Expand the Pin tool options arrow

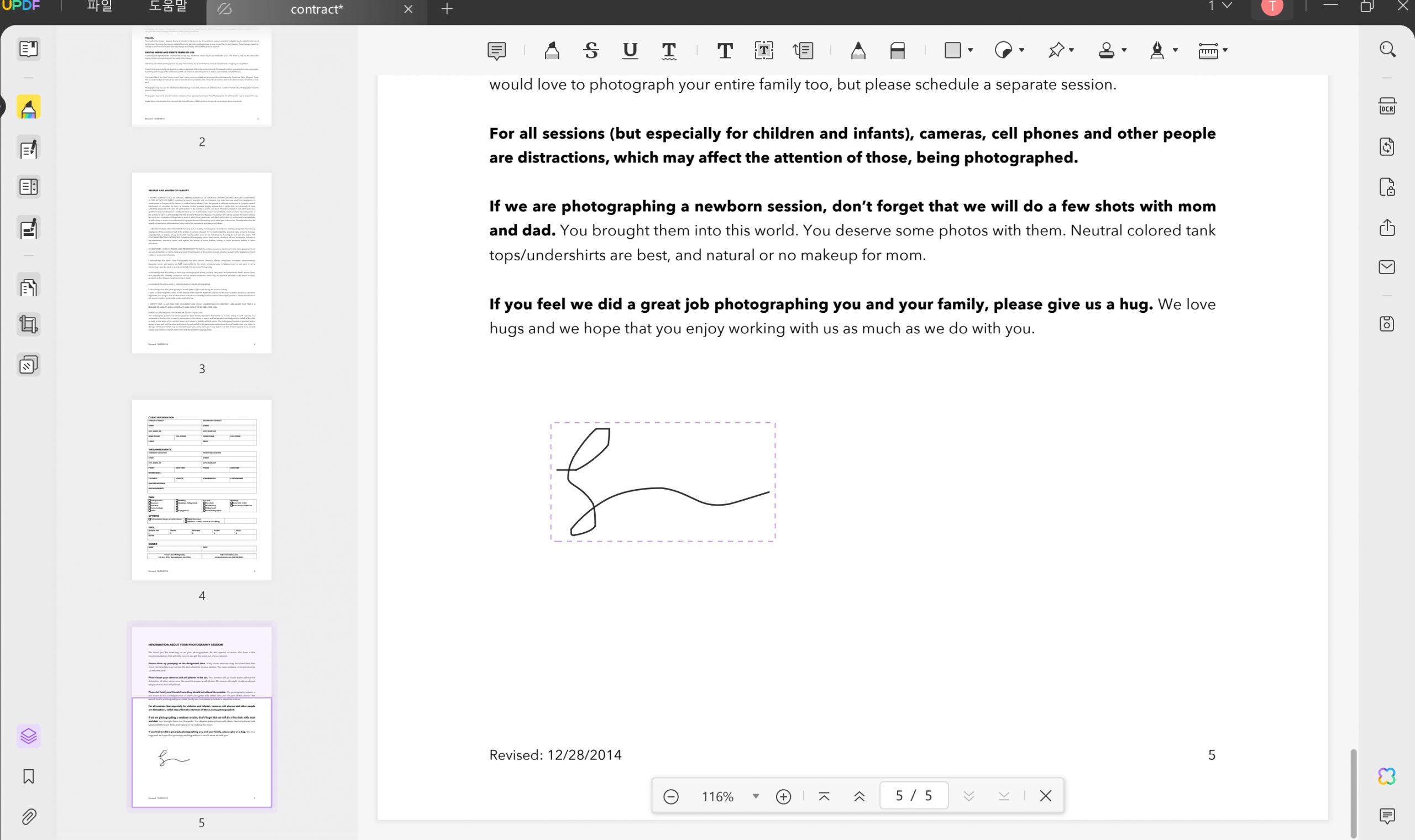pyautogui.click(x=1071, y=50)
